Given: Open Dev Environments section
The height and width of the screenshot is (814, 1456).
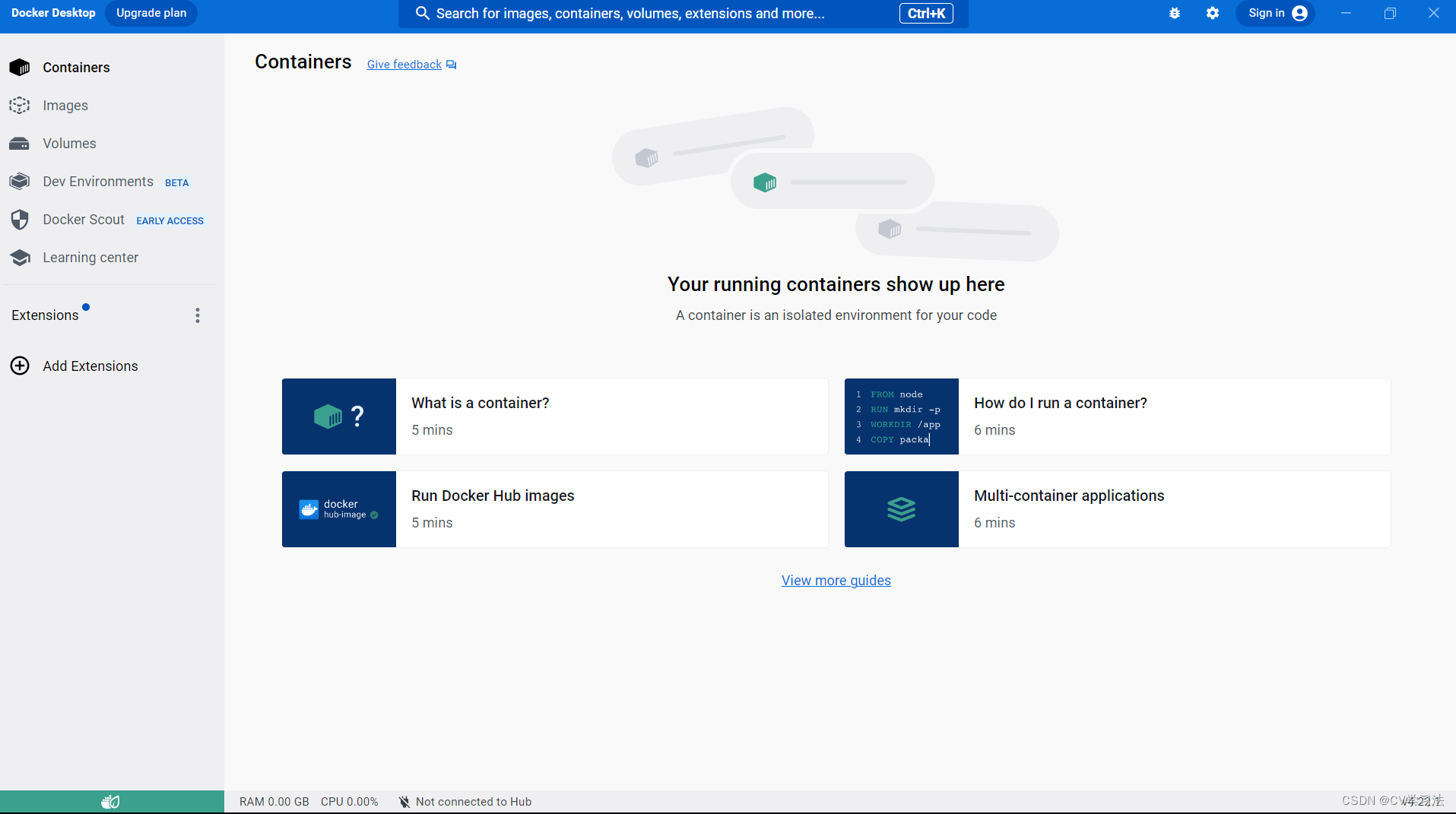Looking at the screenshot, I should 98,182.
